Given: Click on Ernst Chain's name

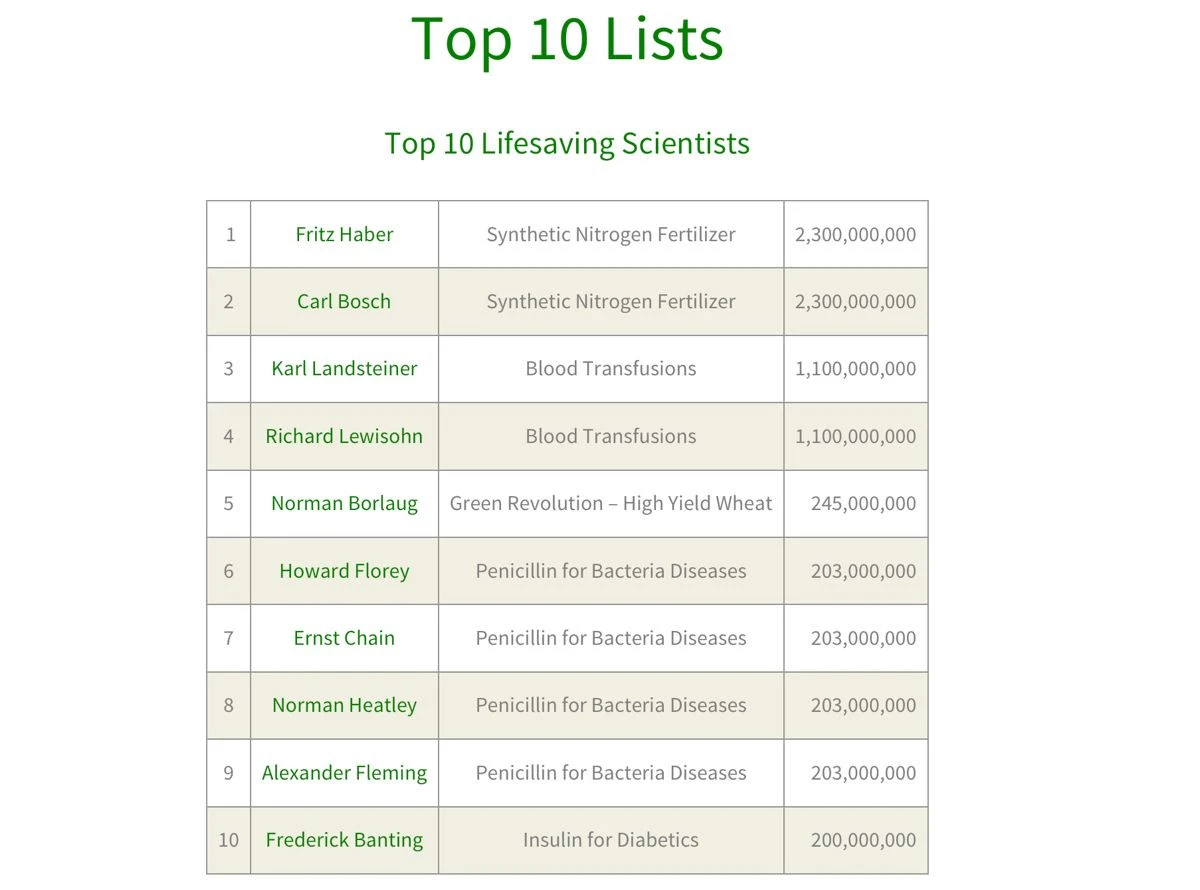Looking at the screenshot, I should pyautogui.click(x=344, y=638).
